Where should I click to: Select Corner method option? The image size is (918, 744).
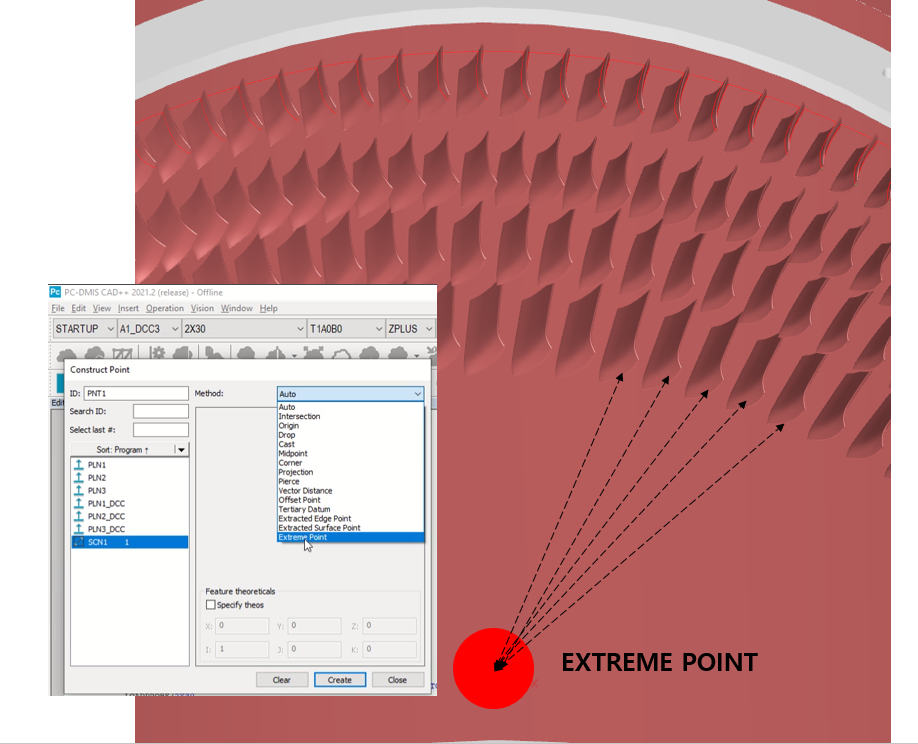(350, 463)
